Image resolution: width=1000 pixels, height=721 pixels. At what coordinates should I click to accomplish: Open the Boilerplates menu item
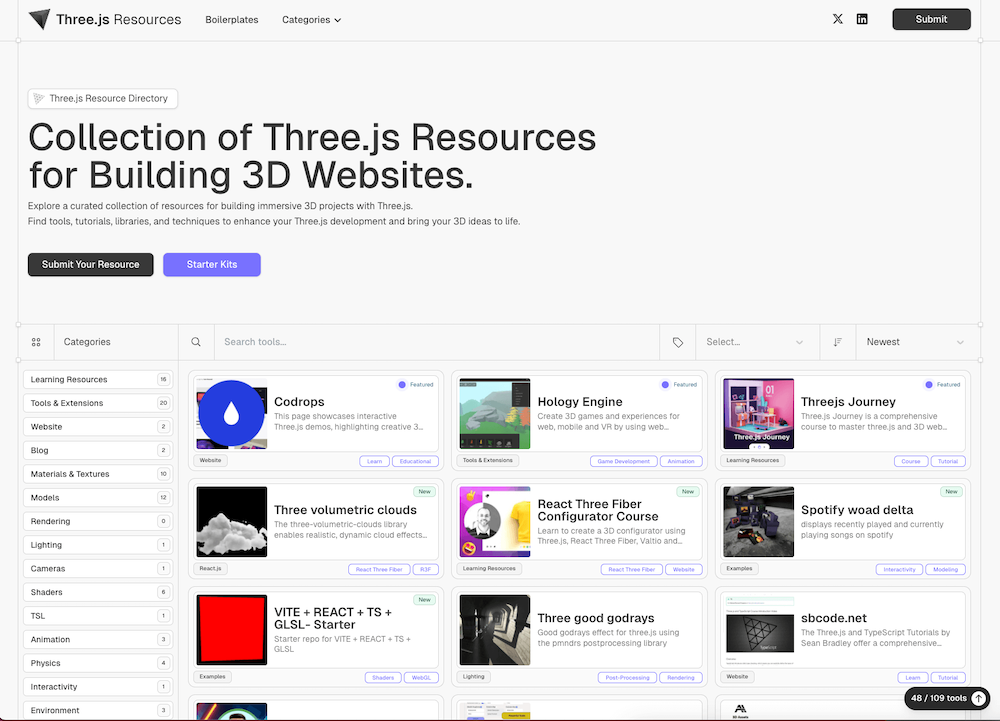[x=231, y=18]
